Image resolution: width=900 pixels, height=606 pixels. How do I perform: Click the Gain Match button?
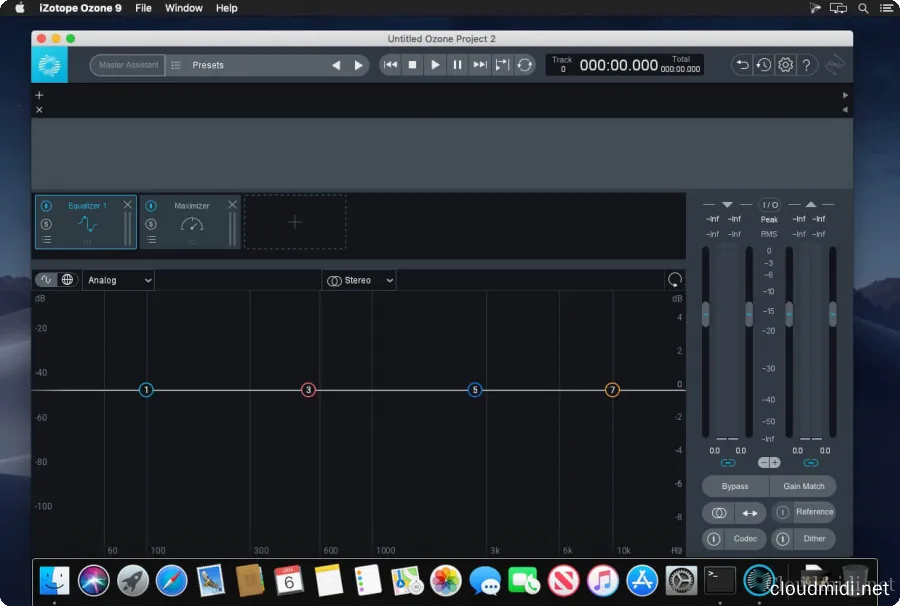coord(803,485)
